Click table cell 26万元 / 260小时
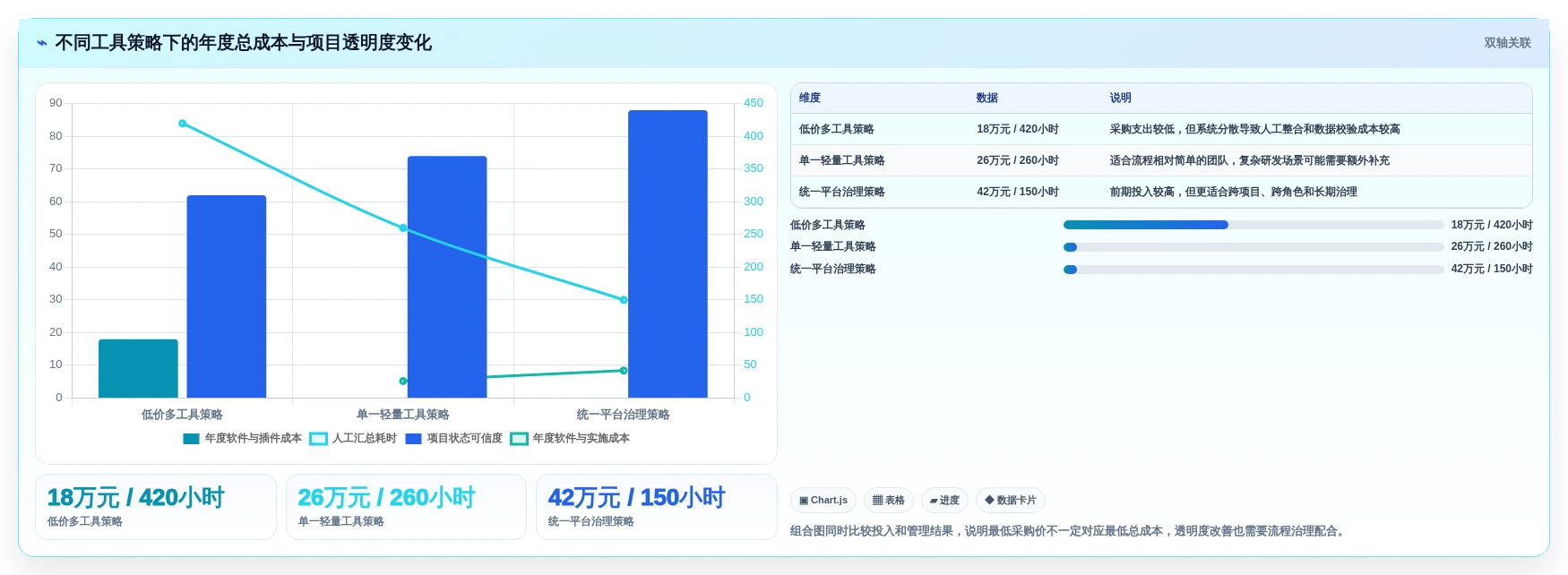 (x=1018, y=161)
